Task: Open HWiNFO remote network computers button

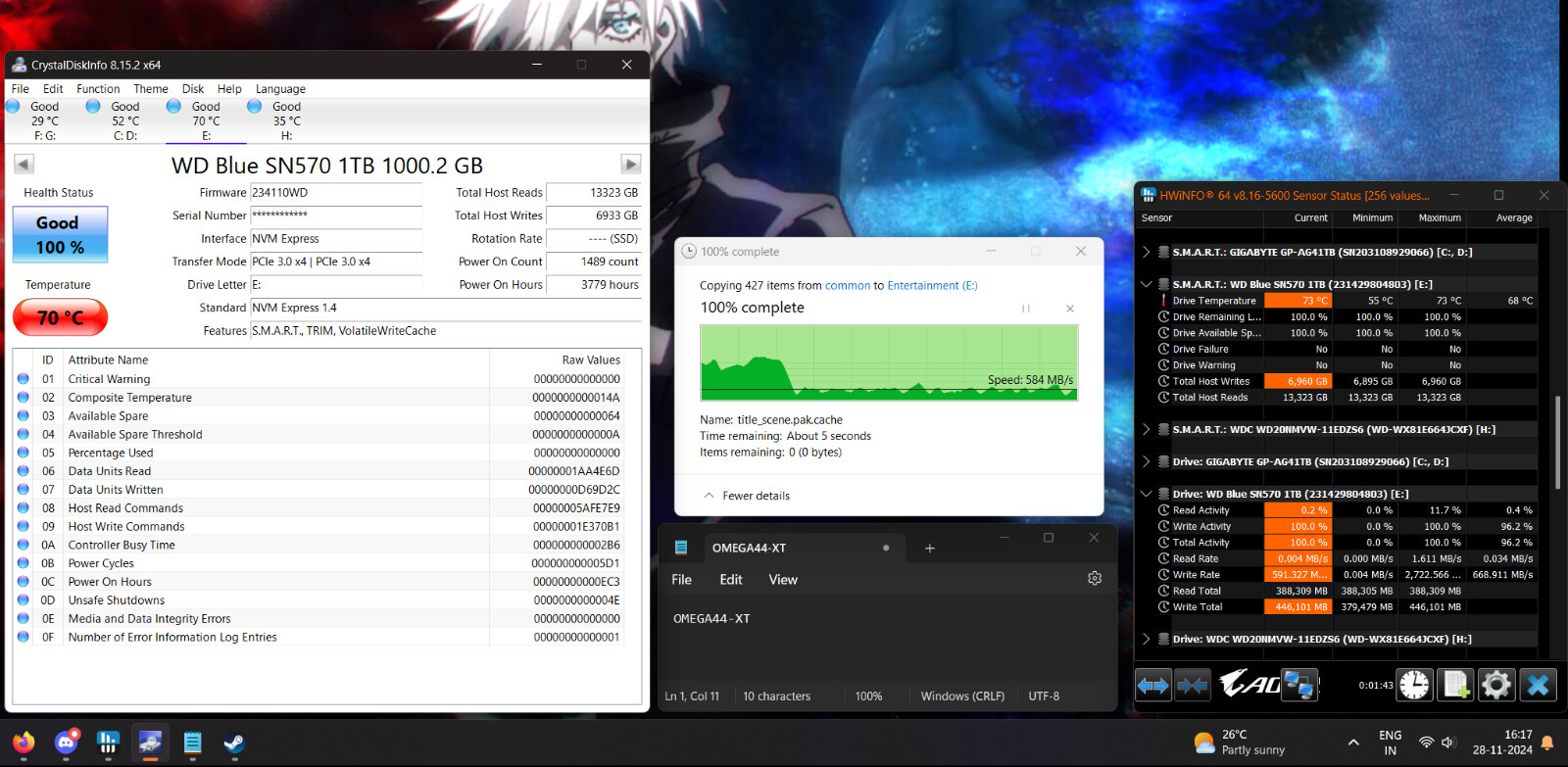Action: (x=1299, y=685)
